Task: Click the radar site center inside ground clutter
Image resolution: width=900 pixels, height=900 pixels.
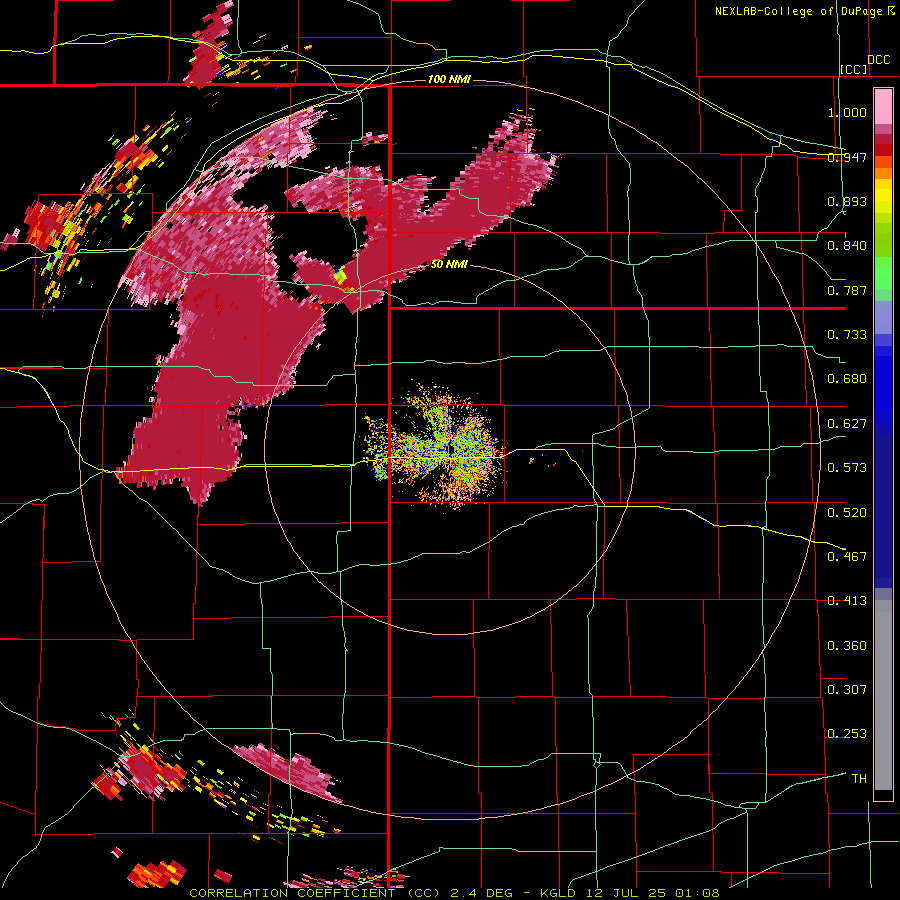Action: point(451,449)
